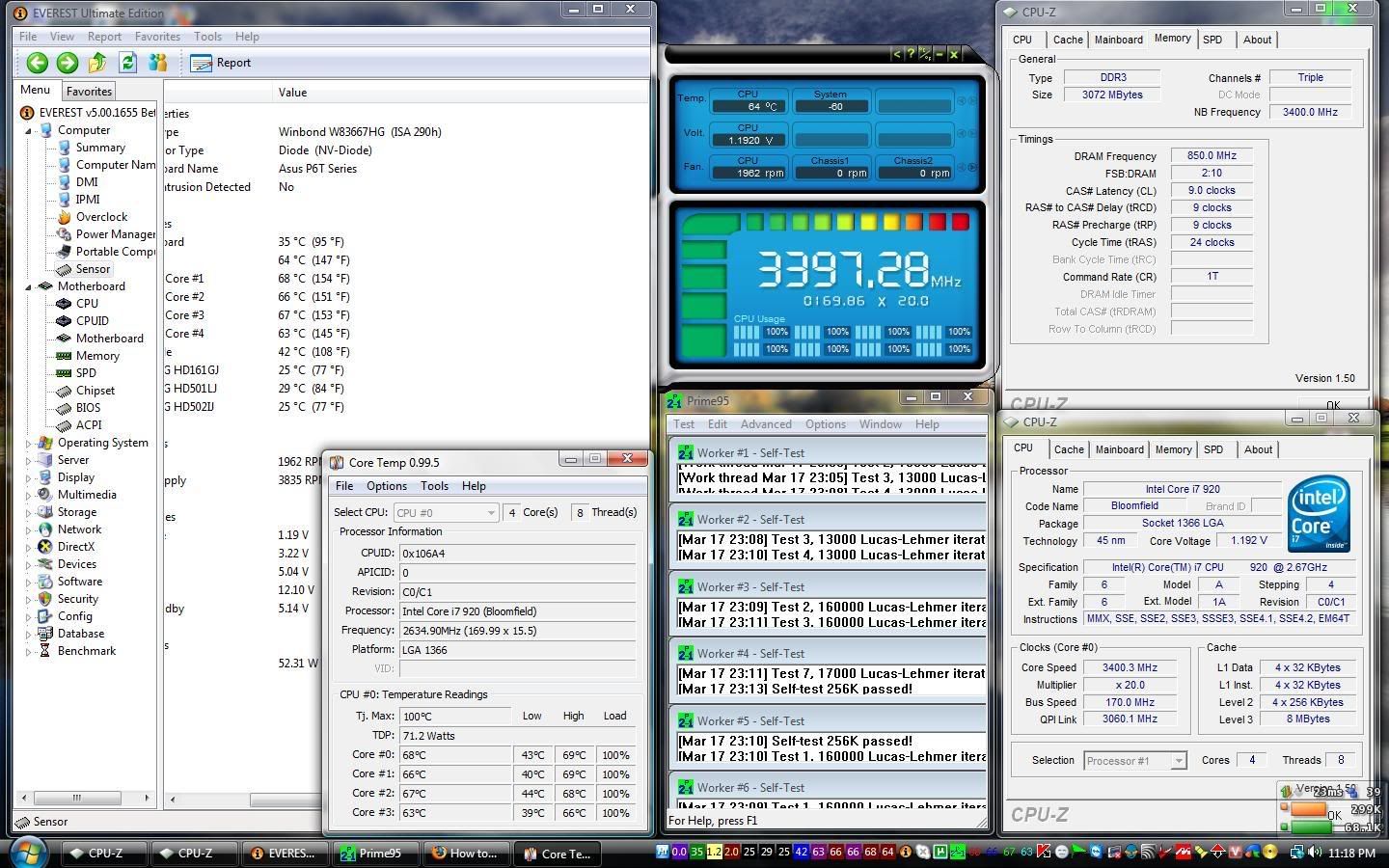Screen dimensions: 1389x868
Task: Click the Frequency field in Core Temp
Action: pos(518,631)
